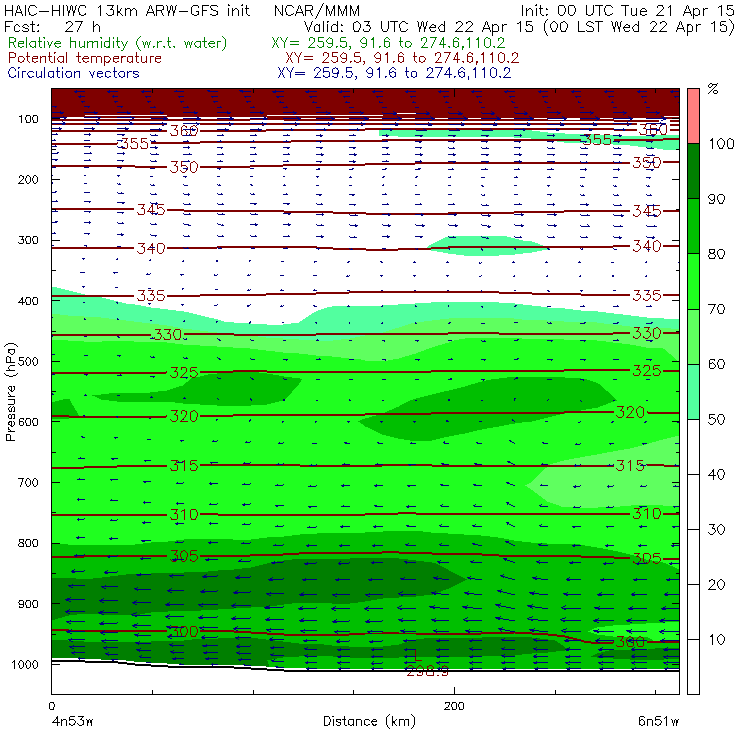The image size is (740, 740).
Task: Click the '700' pressure axis tick label
Action: point(28,482)
